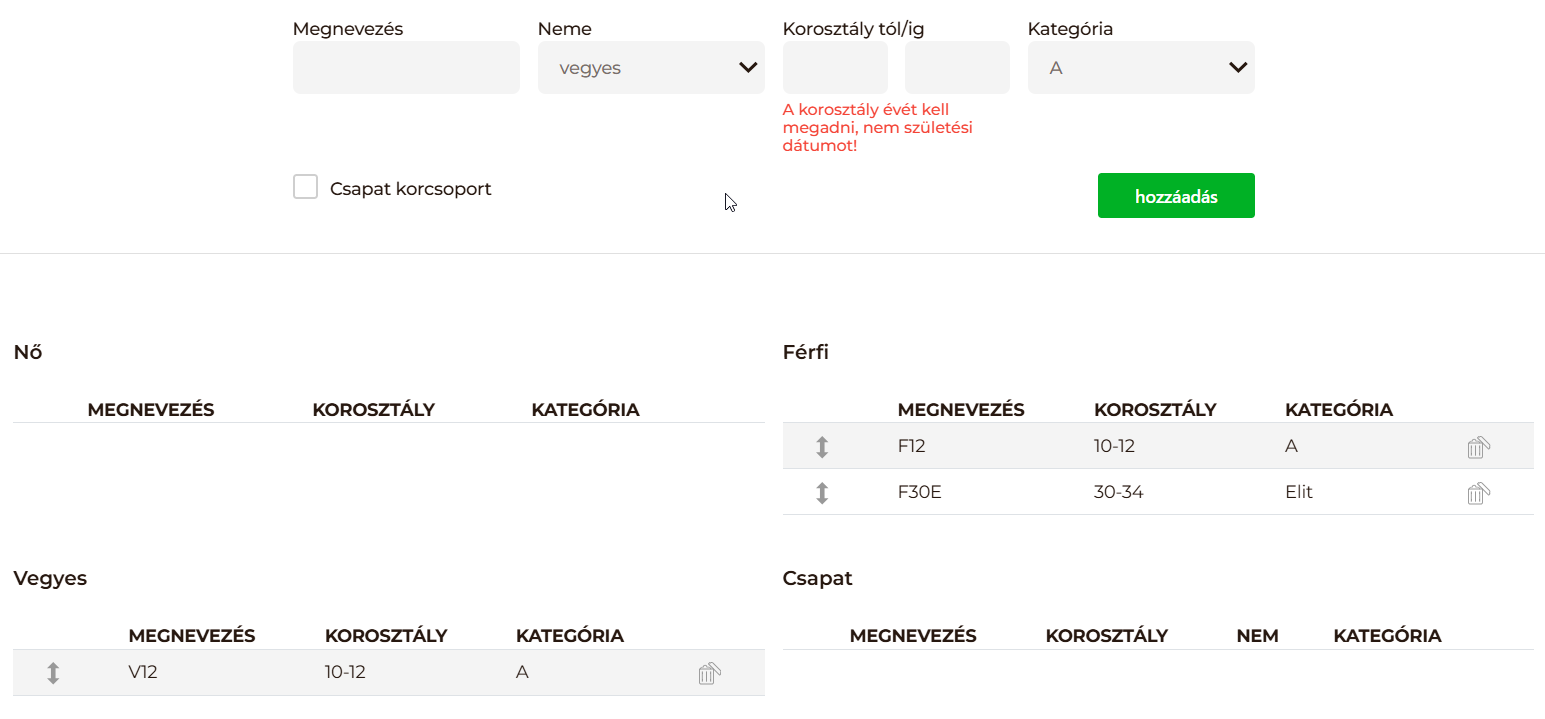Click the Csapat table NEM header
1545x719 pixels.
[x=1257, y=635]
